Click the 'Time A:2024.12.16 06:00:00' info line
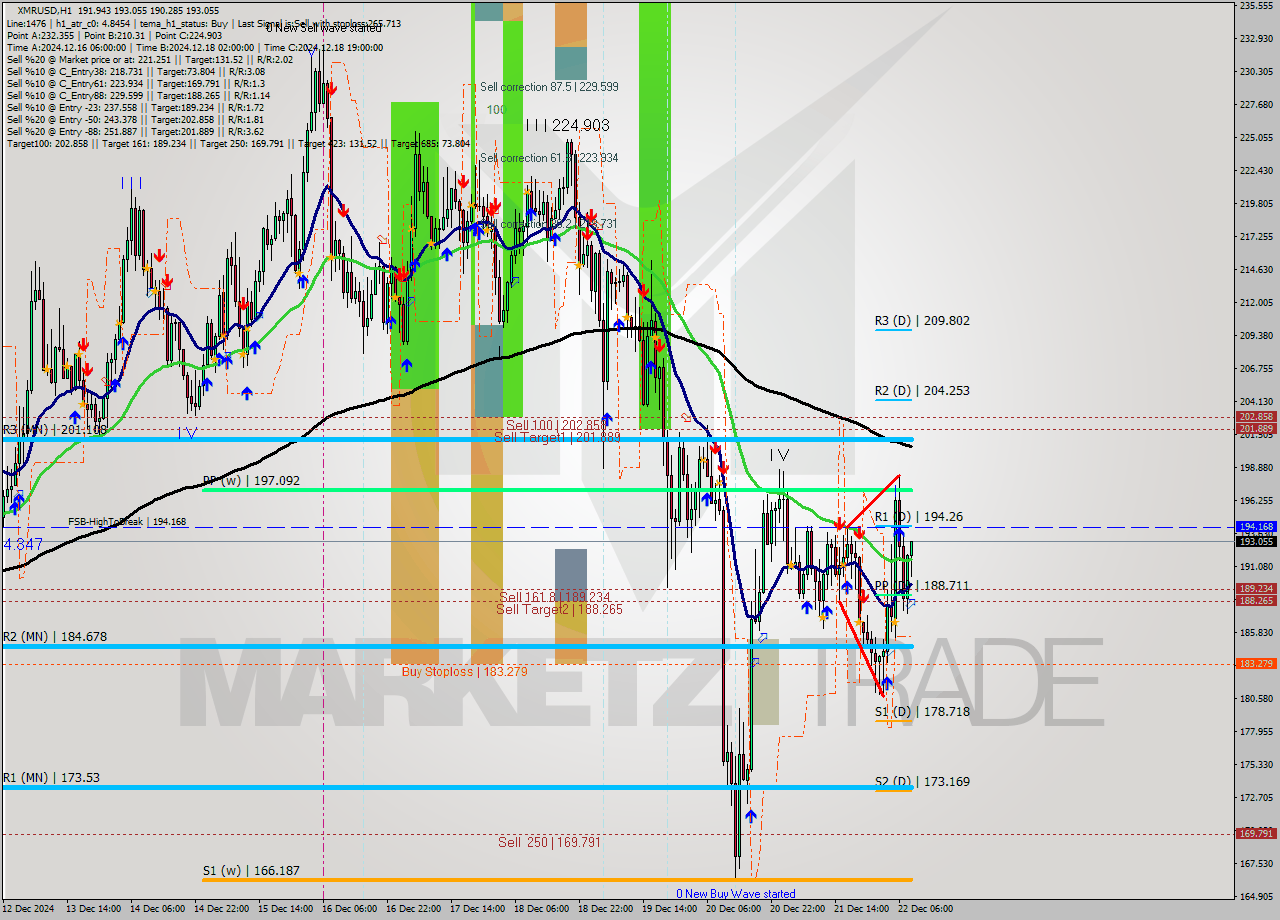The height and width of the screenshot is (920, 1280). coord(195,47)
